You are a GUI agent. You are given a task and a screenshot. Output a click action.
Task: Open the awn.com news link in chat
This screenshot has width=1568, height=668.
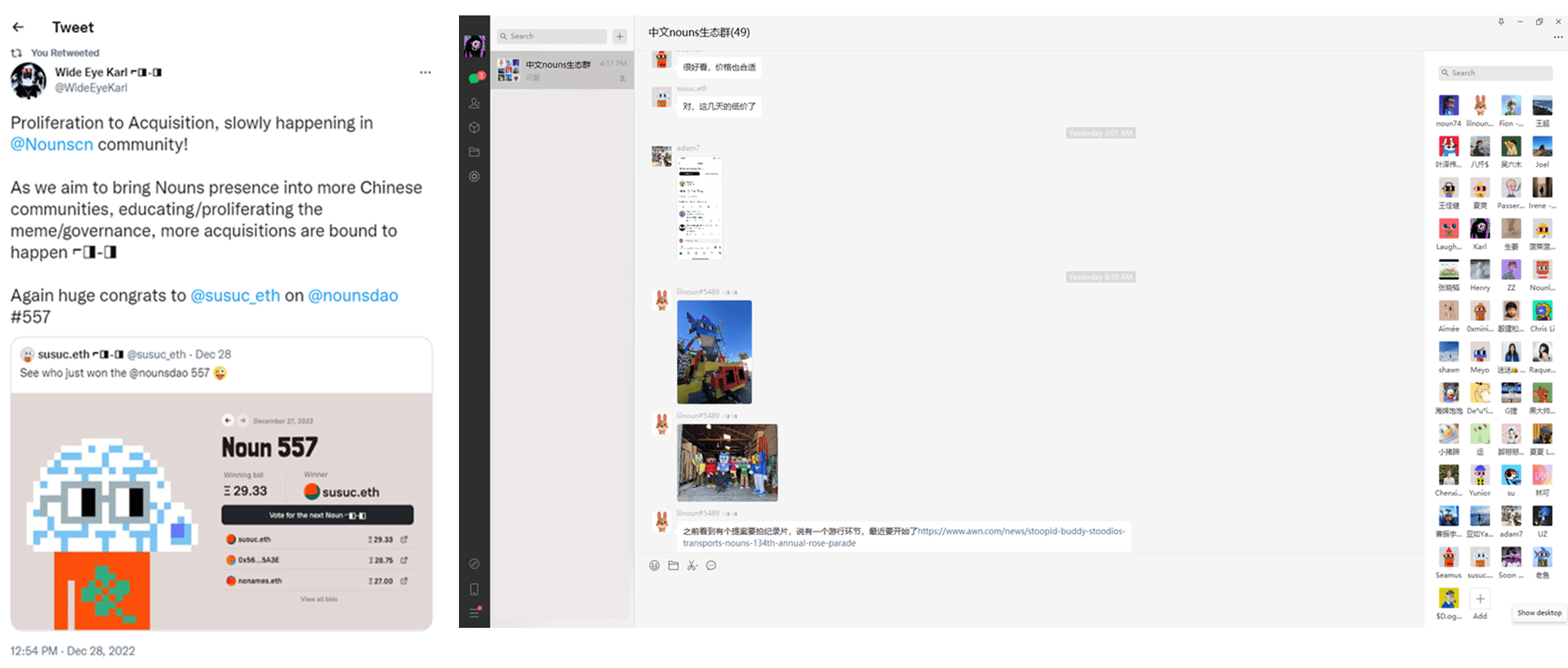click(1021, 531)
